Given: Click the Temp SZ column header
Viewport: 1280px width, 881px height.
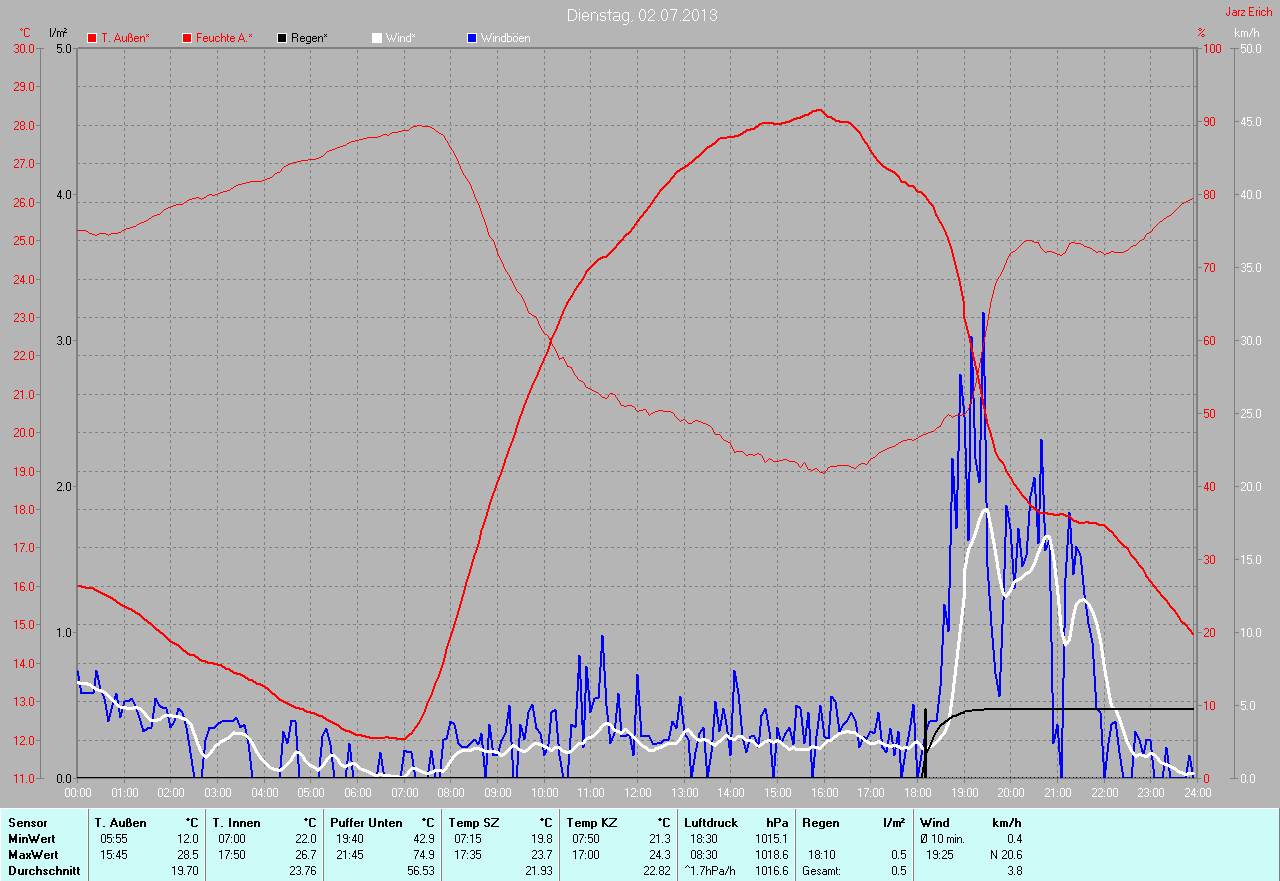Looking at the screenshot, I should [x=474, y=823].
